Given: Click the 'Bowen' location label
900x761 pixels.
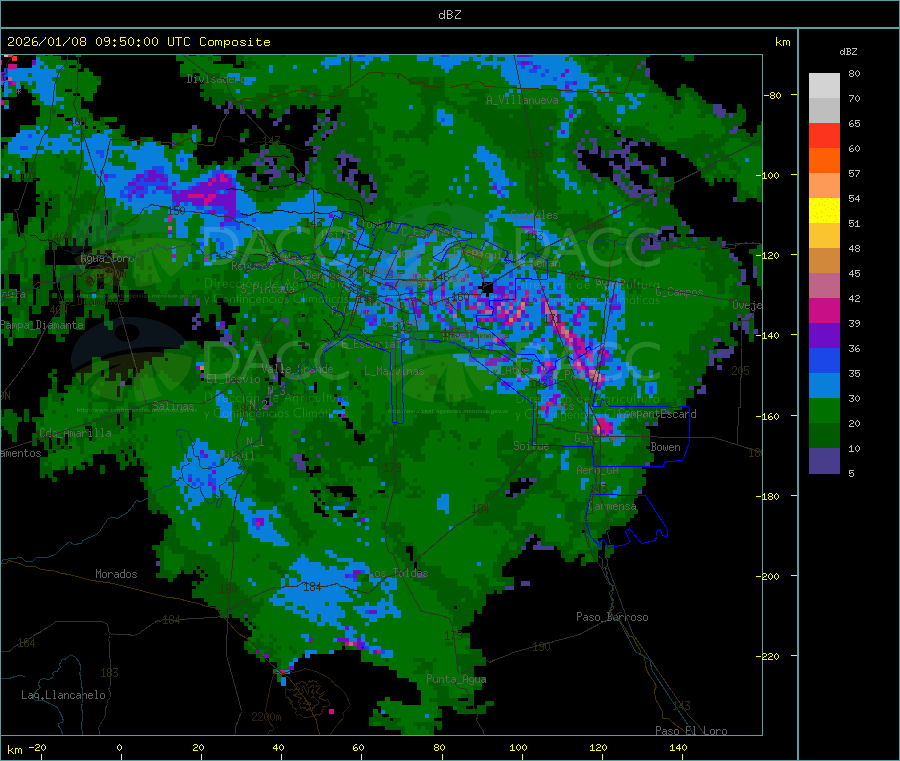Looking at the screenshot, I should pos(666,447).
